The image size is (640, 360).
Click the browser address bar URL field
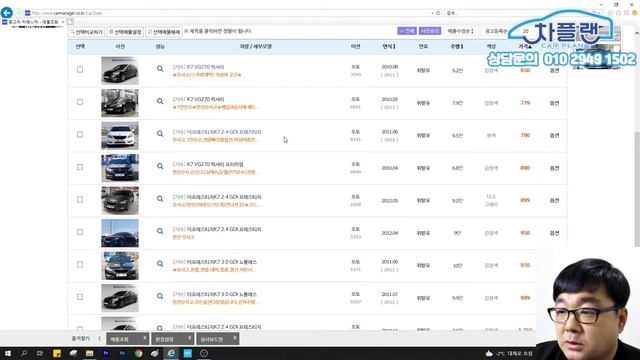229,13
